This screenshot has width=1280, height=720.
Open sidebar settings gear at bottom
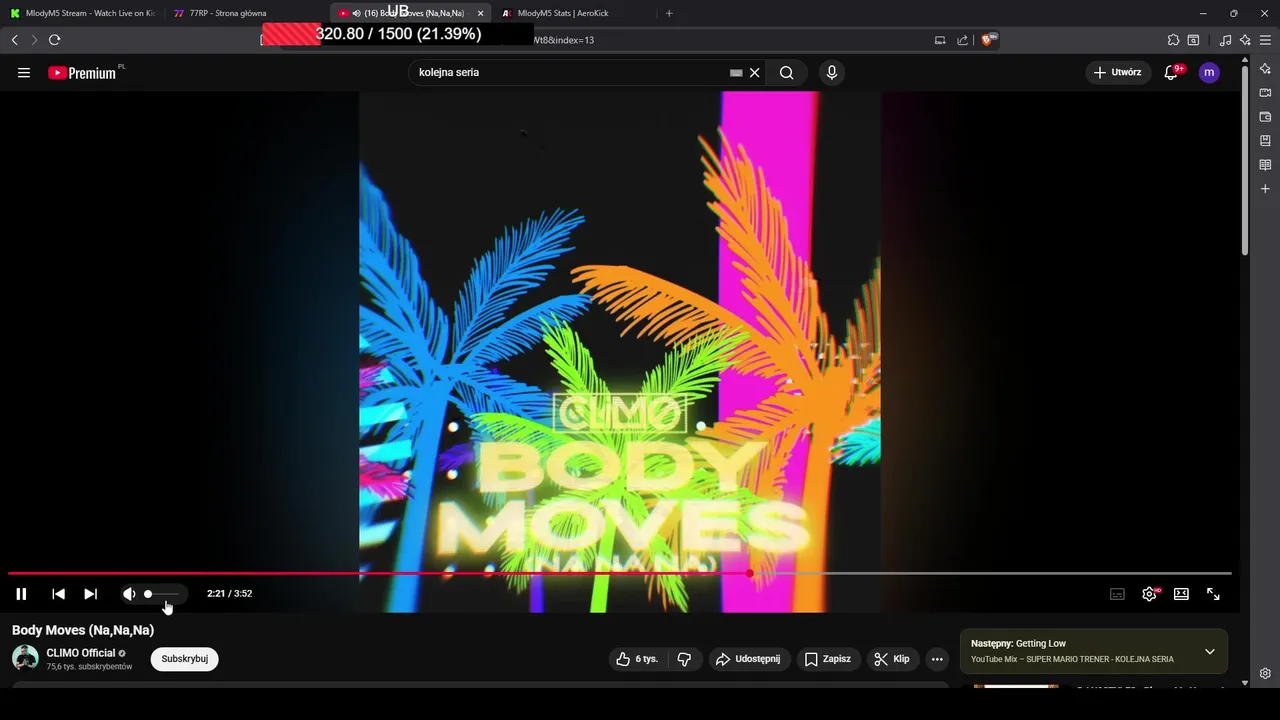(x=1265, y=673)
